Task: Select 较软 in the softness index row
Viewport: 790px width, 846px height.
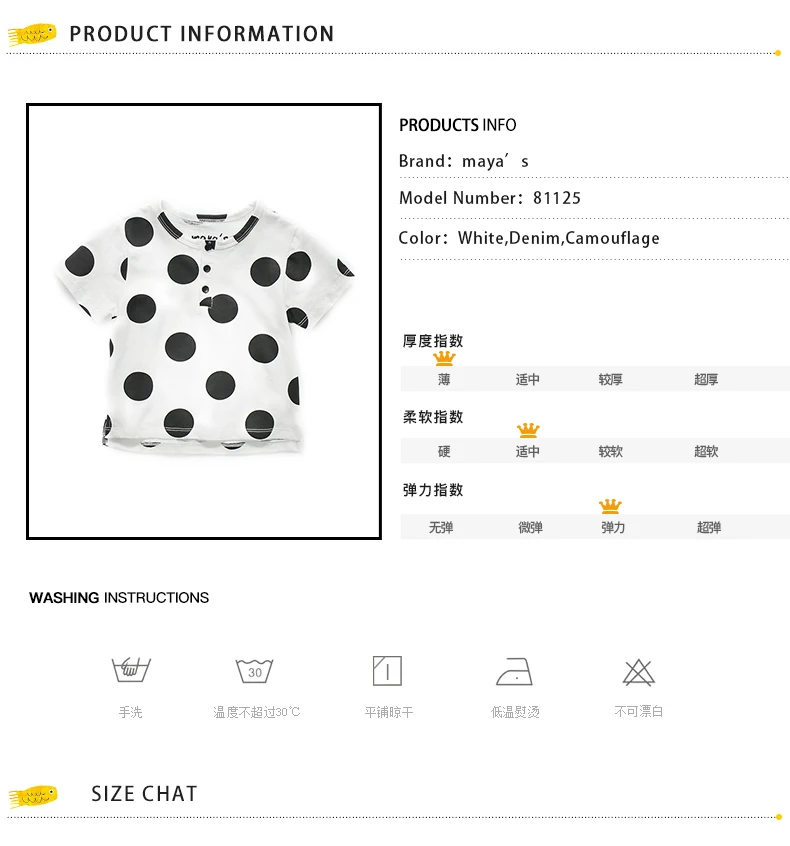Action: [610, 451]
